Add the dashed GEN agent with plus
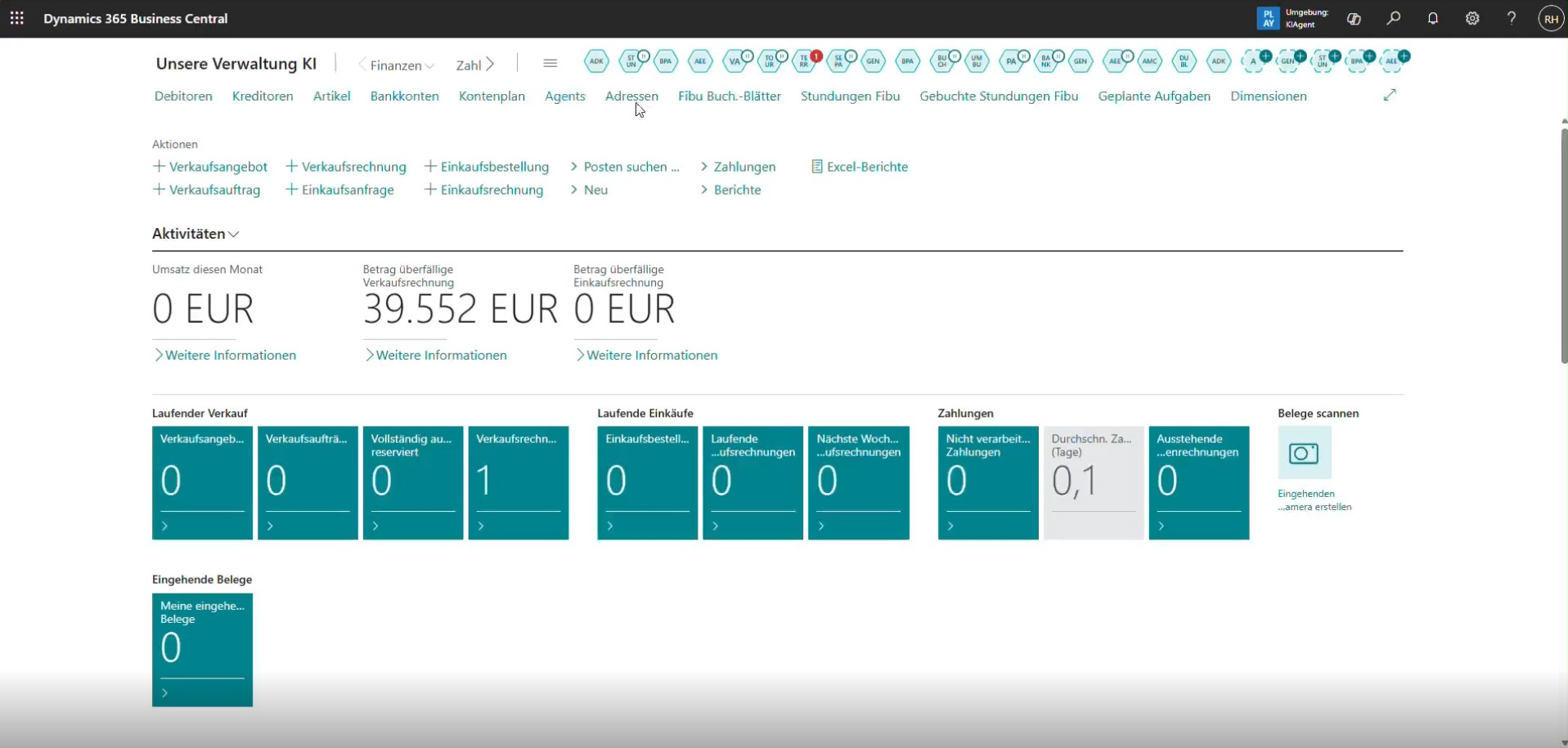 (x=1289, y=60)
